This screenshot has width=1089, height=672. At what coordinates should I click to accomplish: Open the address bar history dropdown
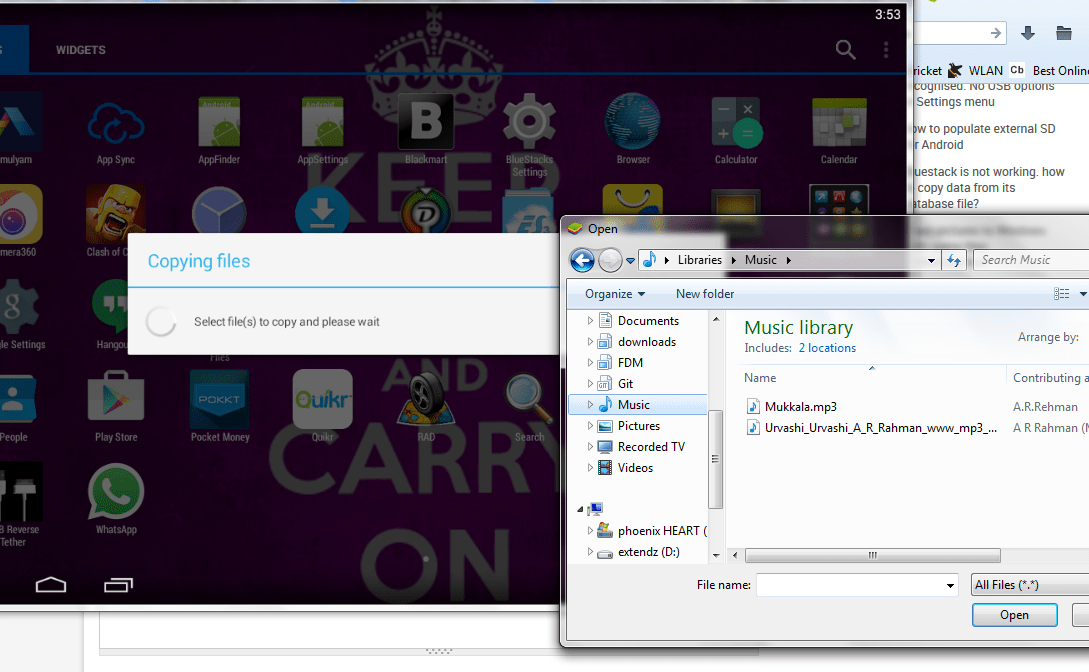pos(931,260)
